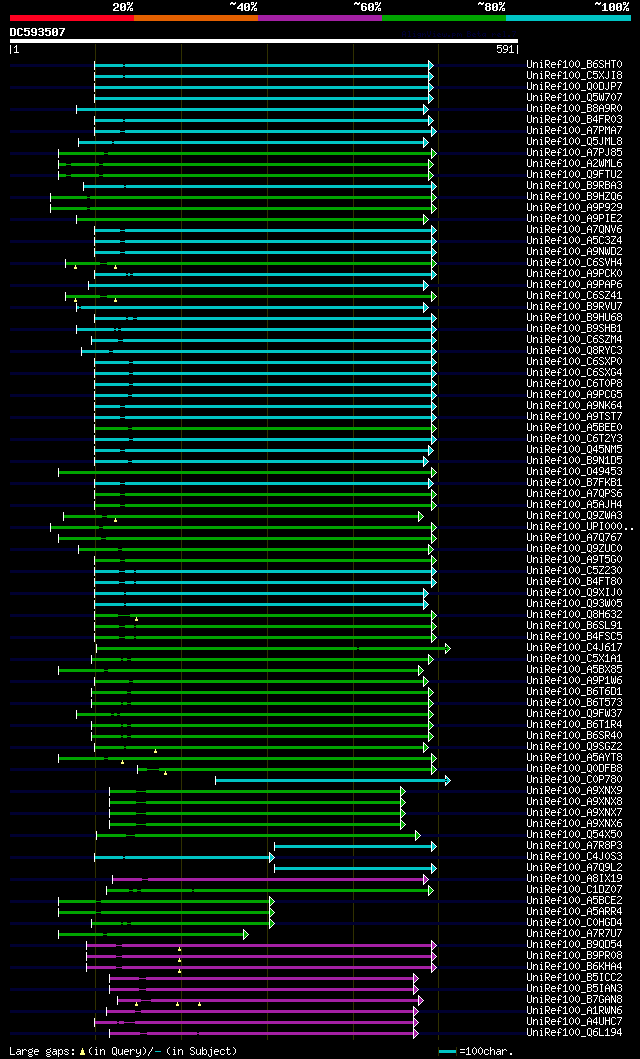Select UniRef100_Q93W05 hit name
Viewport: 640px width, 1059px height.
[575, 604]
